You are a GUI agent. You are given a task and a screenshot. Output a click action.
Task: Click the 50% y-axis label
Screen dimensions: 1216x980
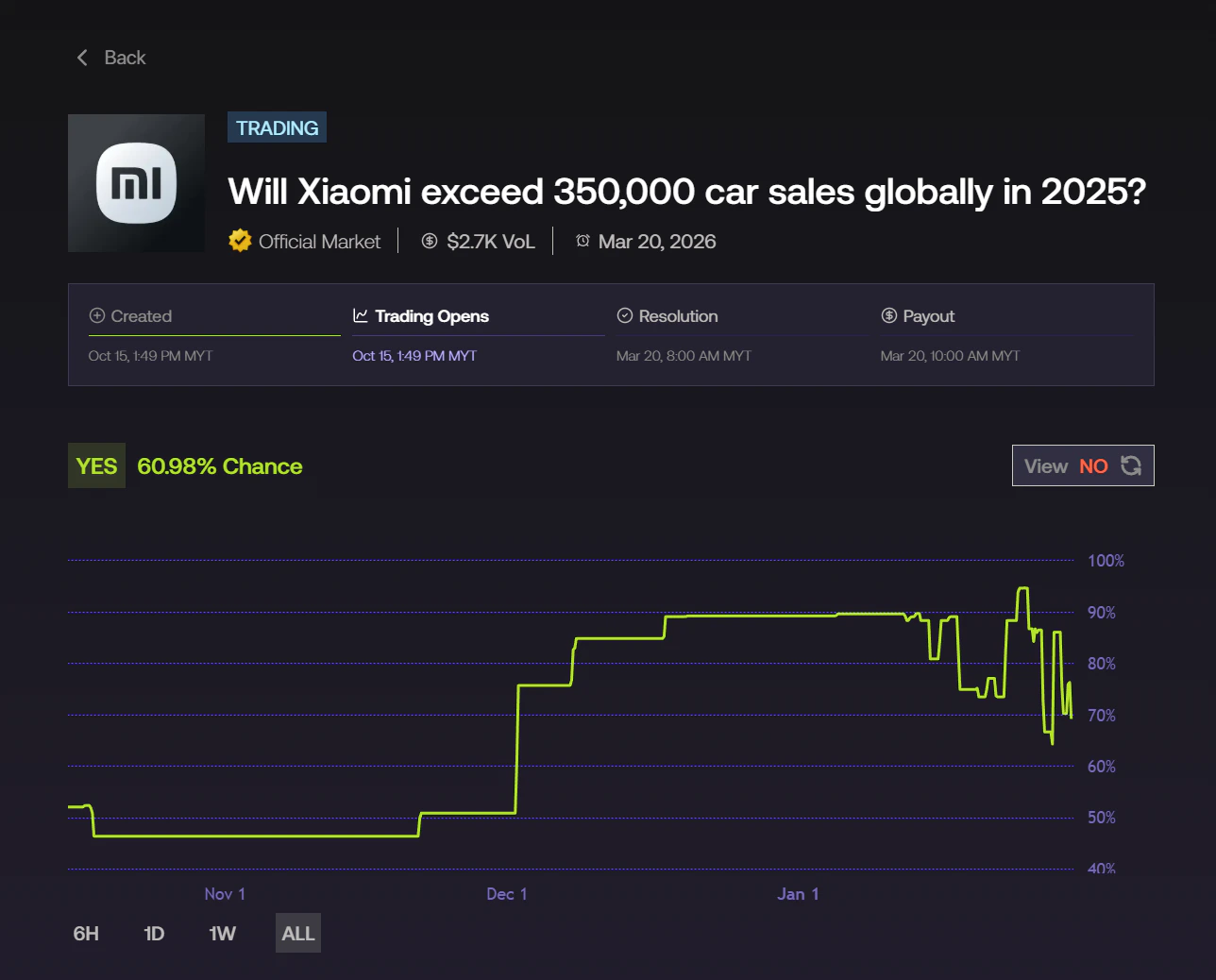click(x=1101, y=818)
